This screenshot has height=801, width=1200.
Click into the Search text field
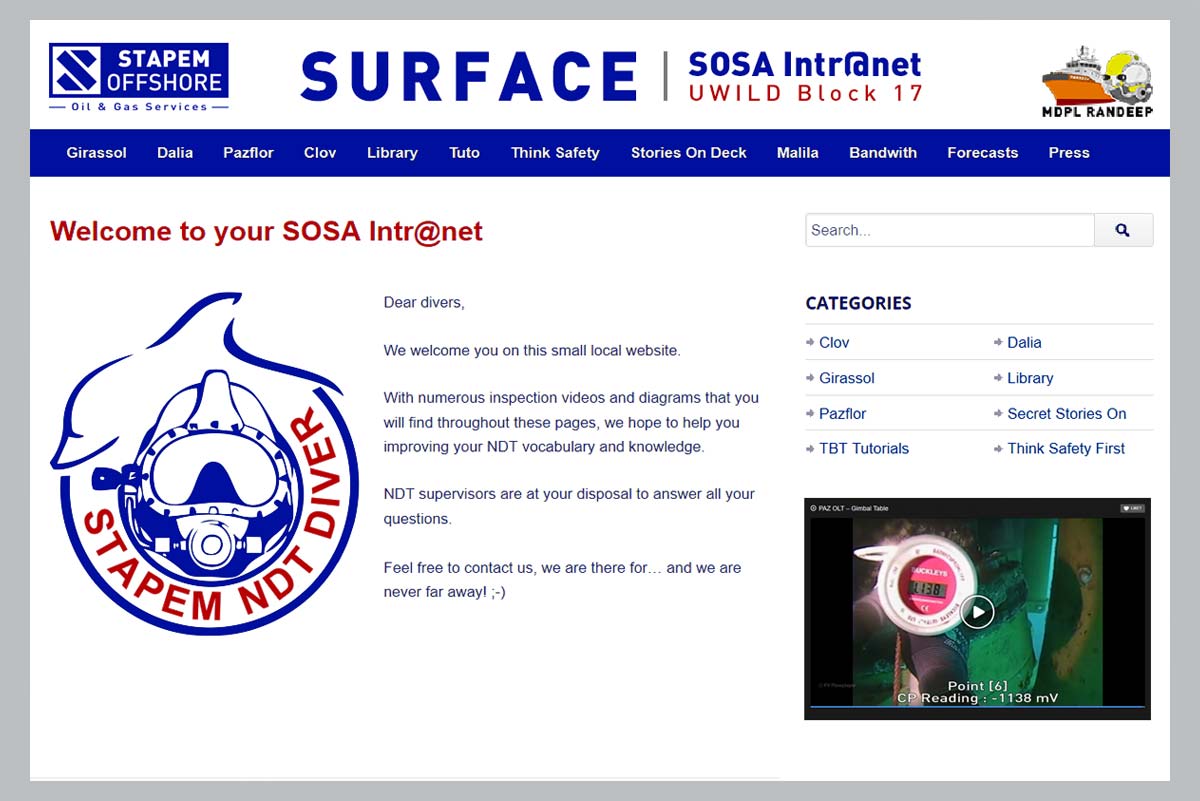click(950, 230)
